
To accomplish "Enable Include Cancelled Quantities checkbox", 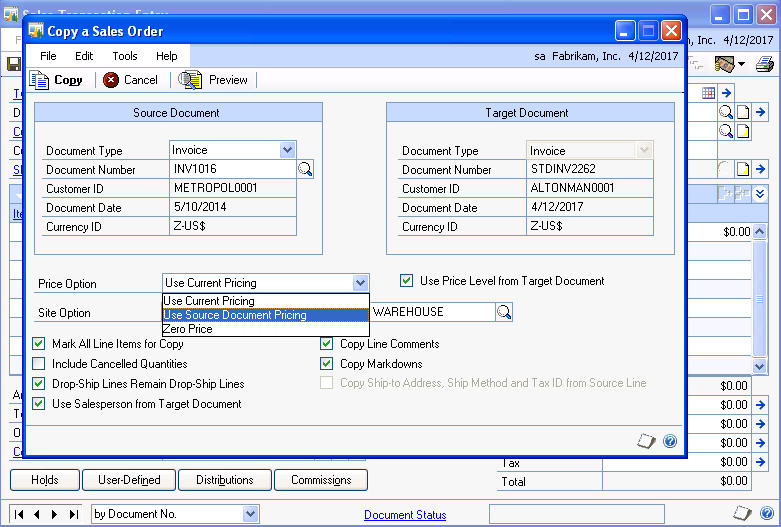I will coord(39,364).
